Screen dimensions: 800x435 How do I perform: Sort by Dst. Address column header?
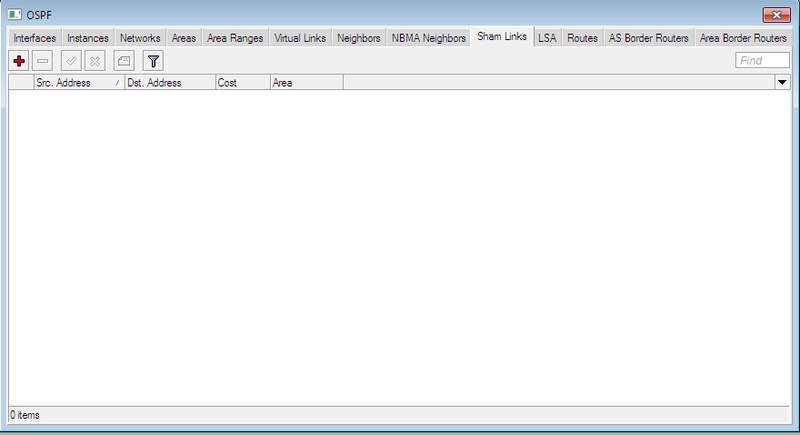(170, 83)
